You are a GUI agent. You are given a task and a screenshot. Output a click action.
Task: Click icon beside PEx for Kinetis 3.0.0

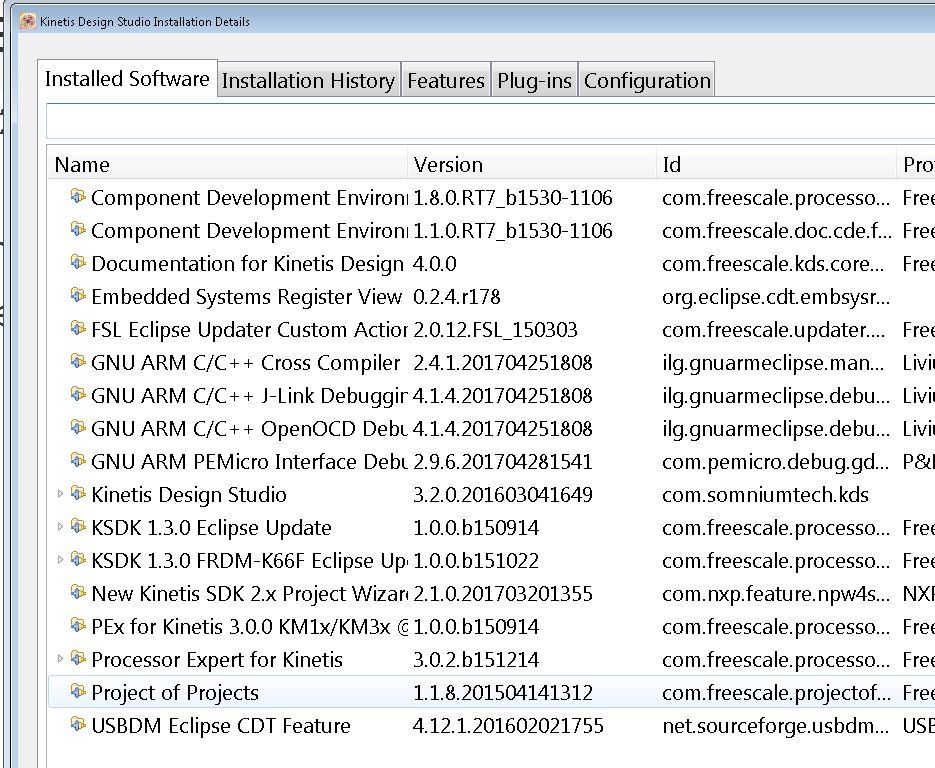coord(78,625)
